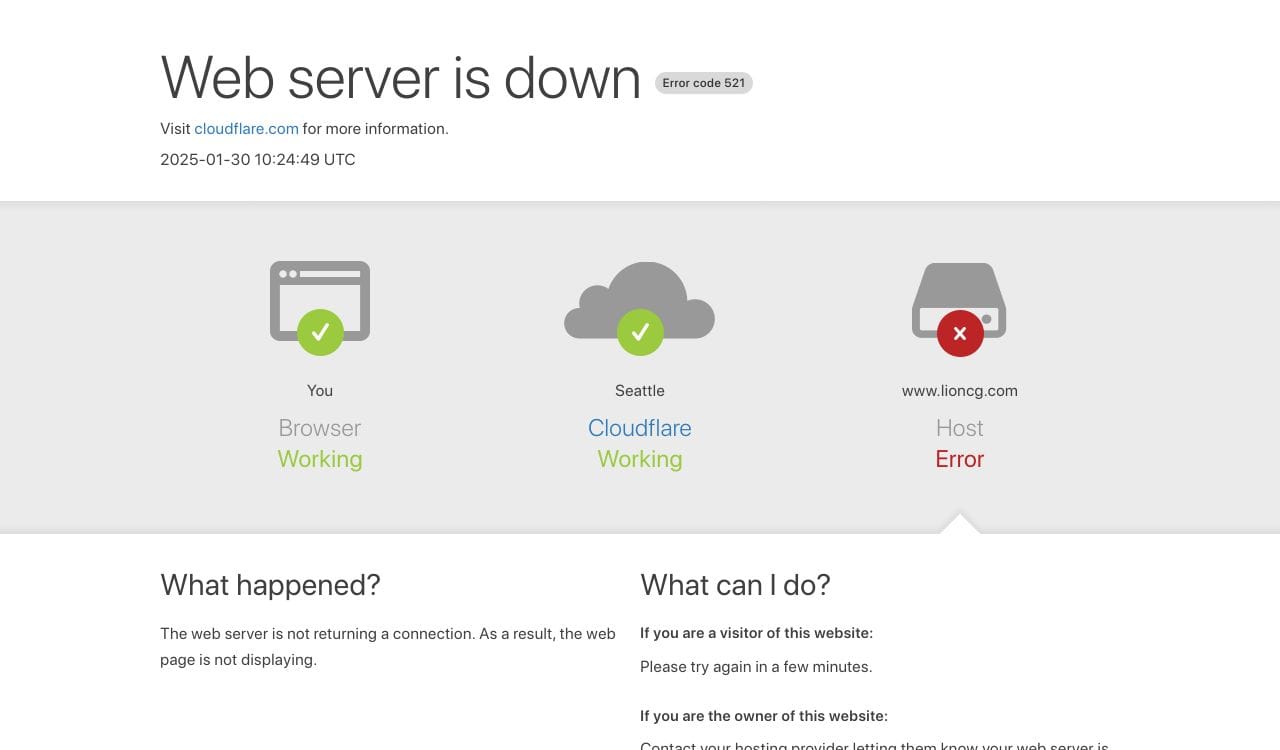Screen dimensions: 1280x750
Task: Click the Working status under Browser
Action: pos(320,459)
